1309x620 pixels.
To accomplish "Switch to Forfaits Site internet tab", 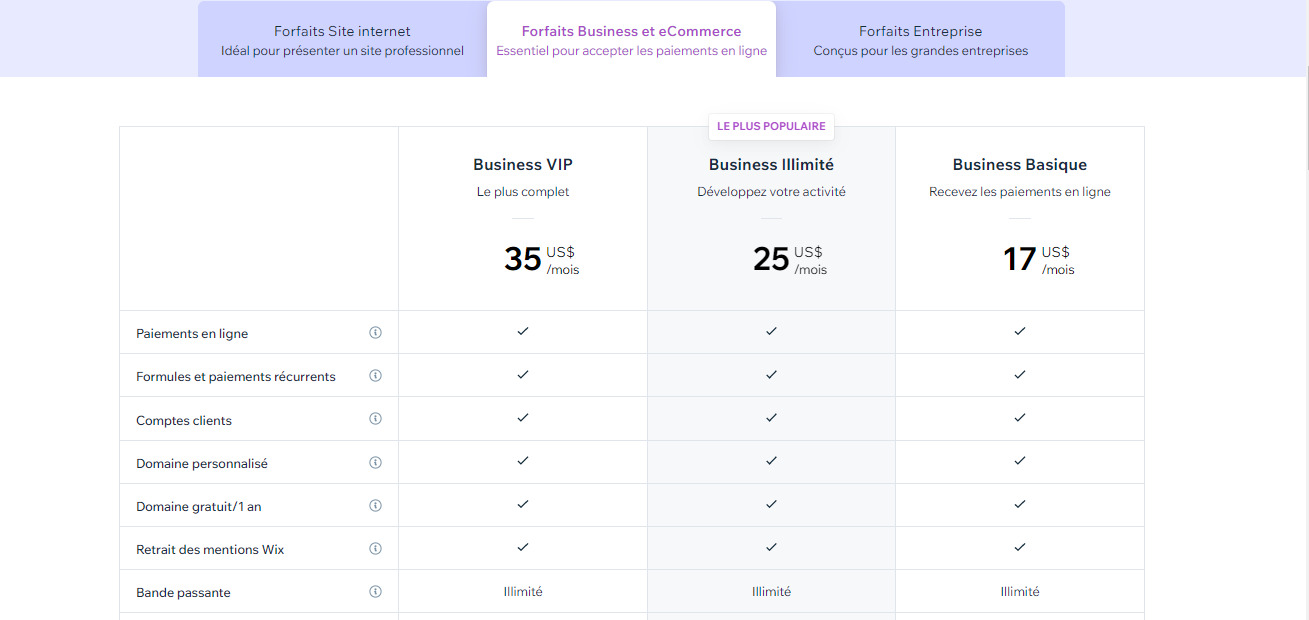I will tap(342, 40).
